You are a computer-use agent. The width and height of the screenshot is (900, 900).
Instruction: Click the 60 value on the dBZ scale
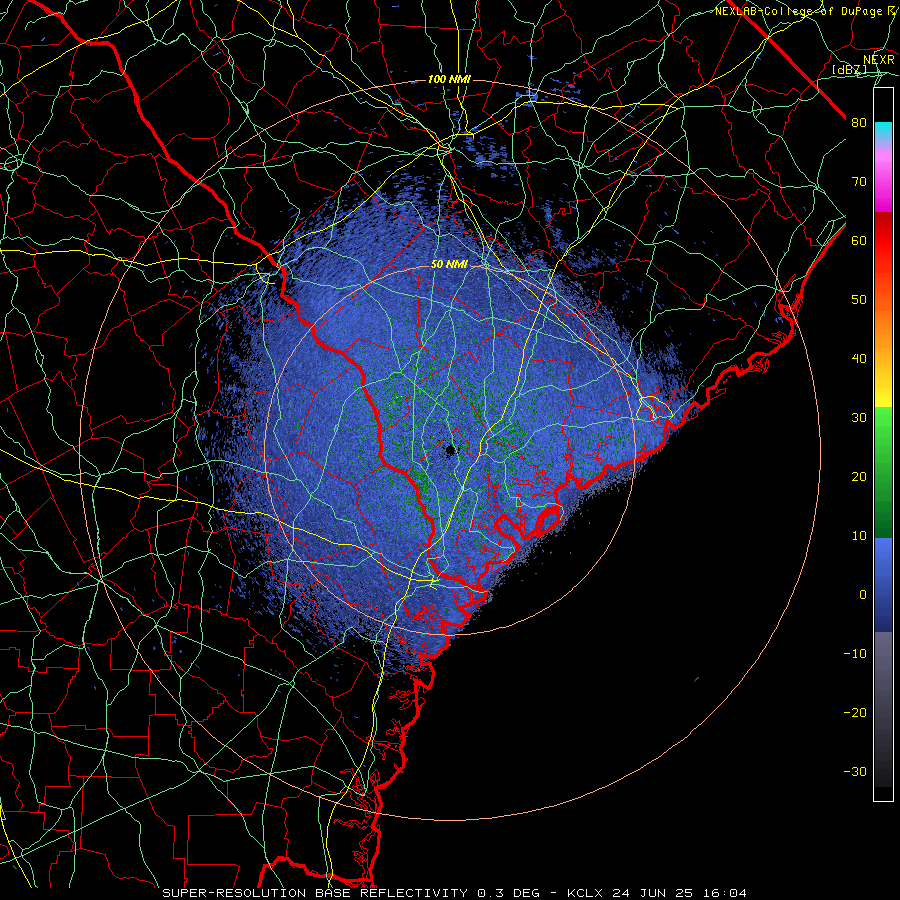pos(859,241)
